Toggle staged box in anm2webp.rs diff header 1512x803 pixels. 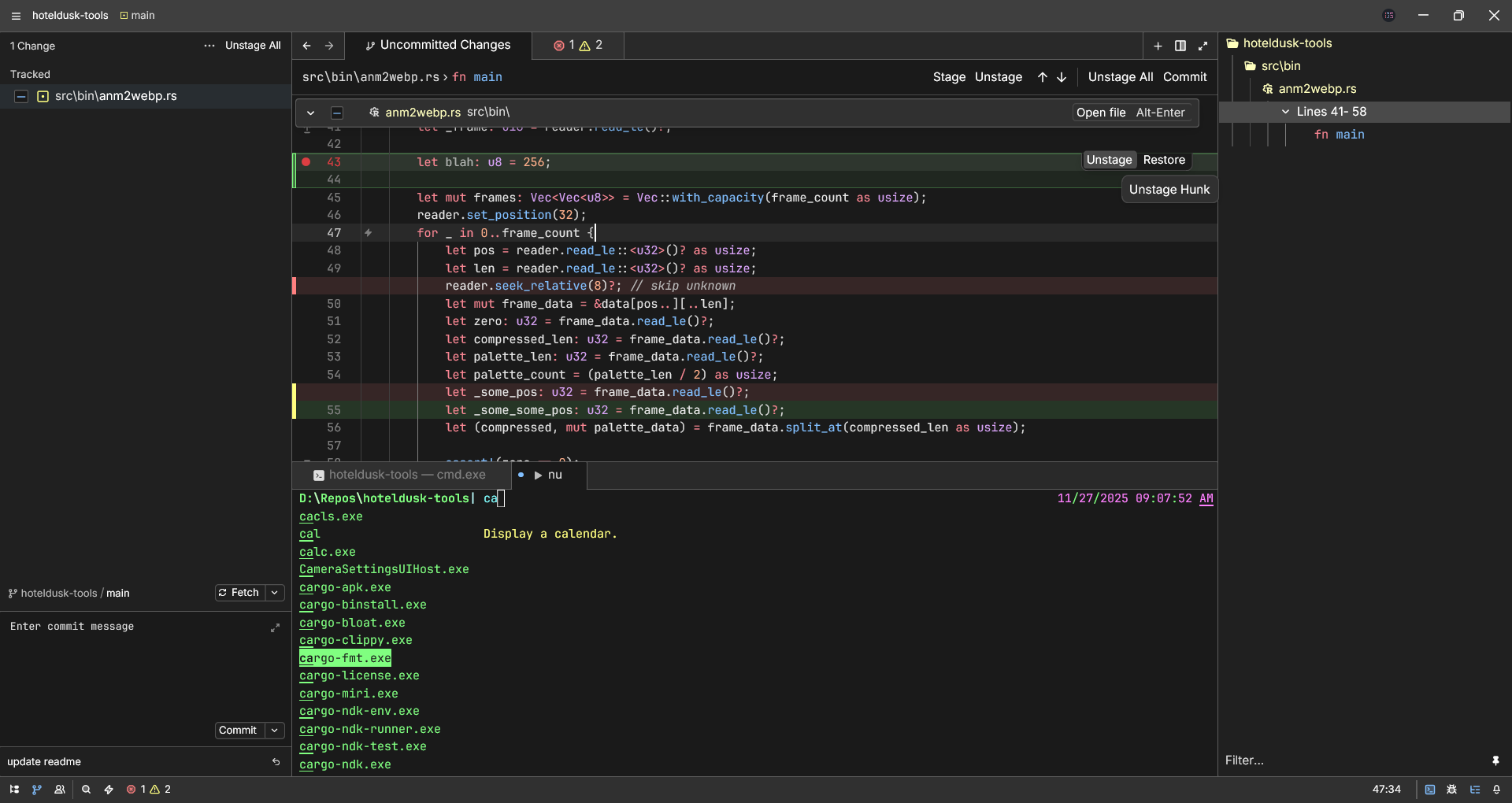click(336, 113)
